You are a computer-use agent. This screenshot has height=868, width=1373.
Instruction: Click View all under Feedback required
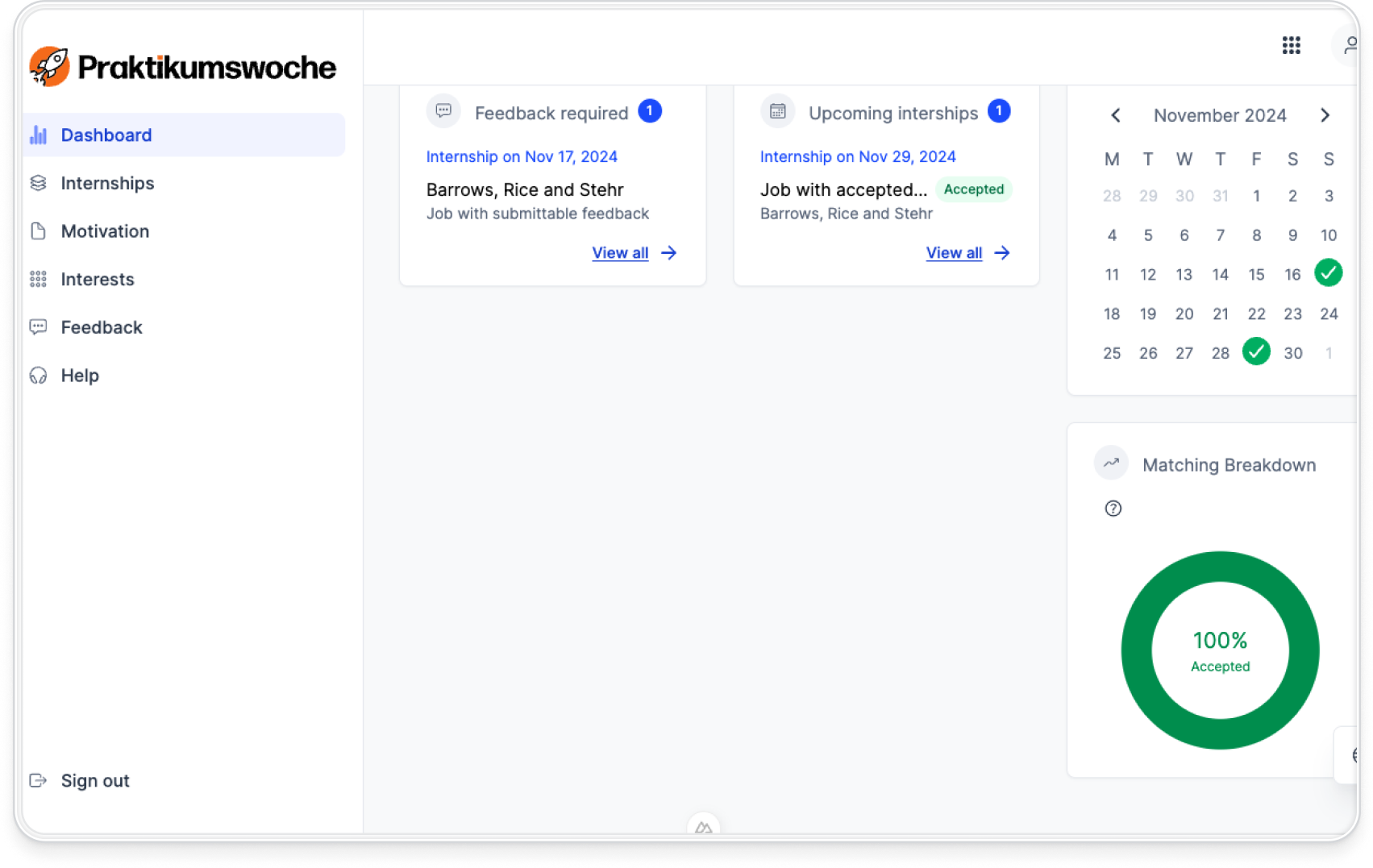[x=620, y=253]
